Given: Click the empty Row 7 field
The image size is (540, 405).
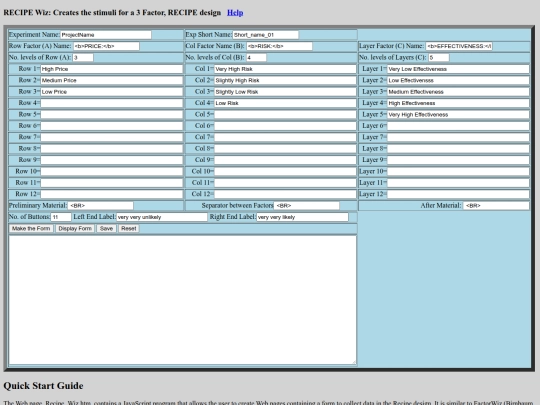Looking at the screenshot, I should point(112,137).
